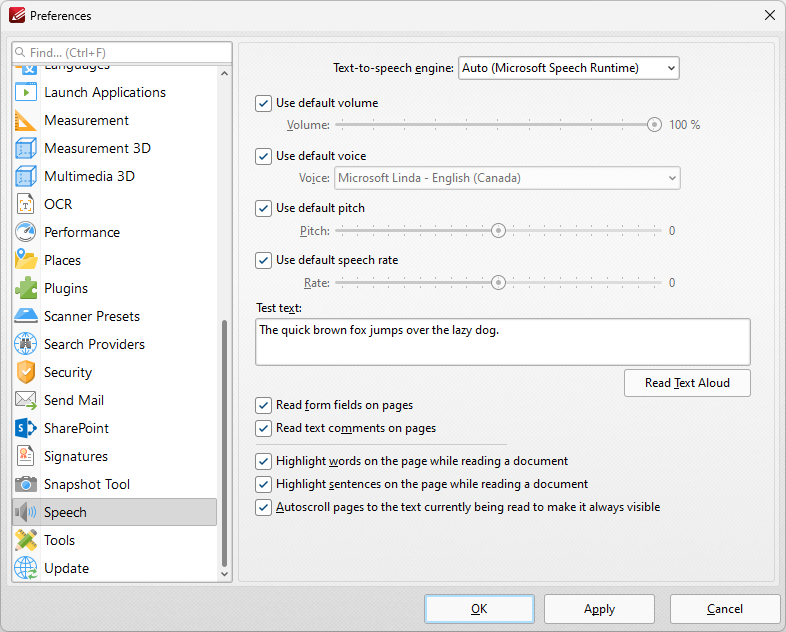Click in the Test text box

503,342
